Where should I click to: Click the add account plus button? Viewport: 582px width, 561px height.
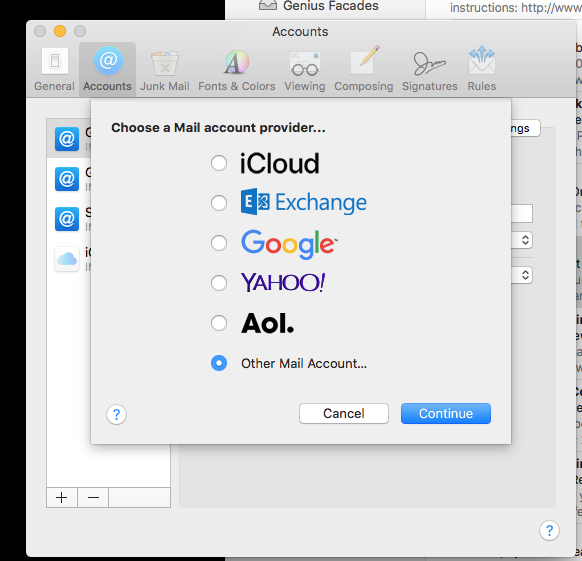[62, 498]
